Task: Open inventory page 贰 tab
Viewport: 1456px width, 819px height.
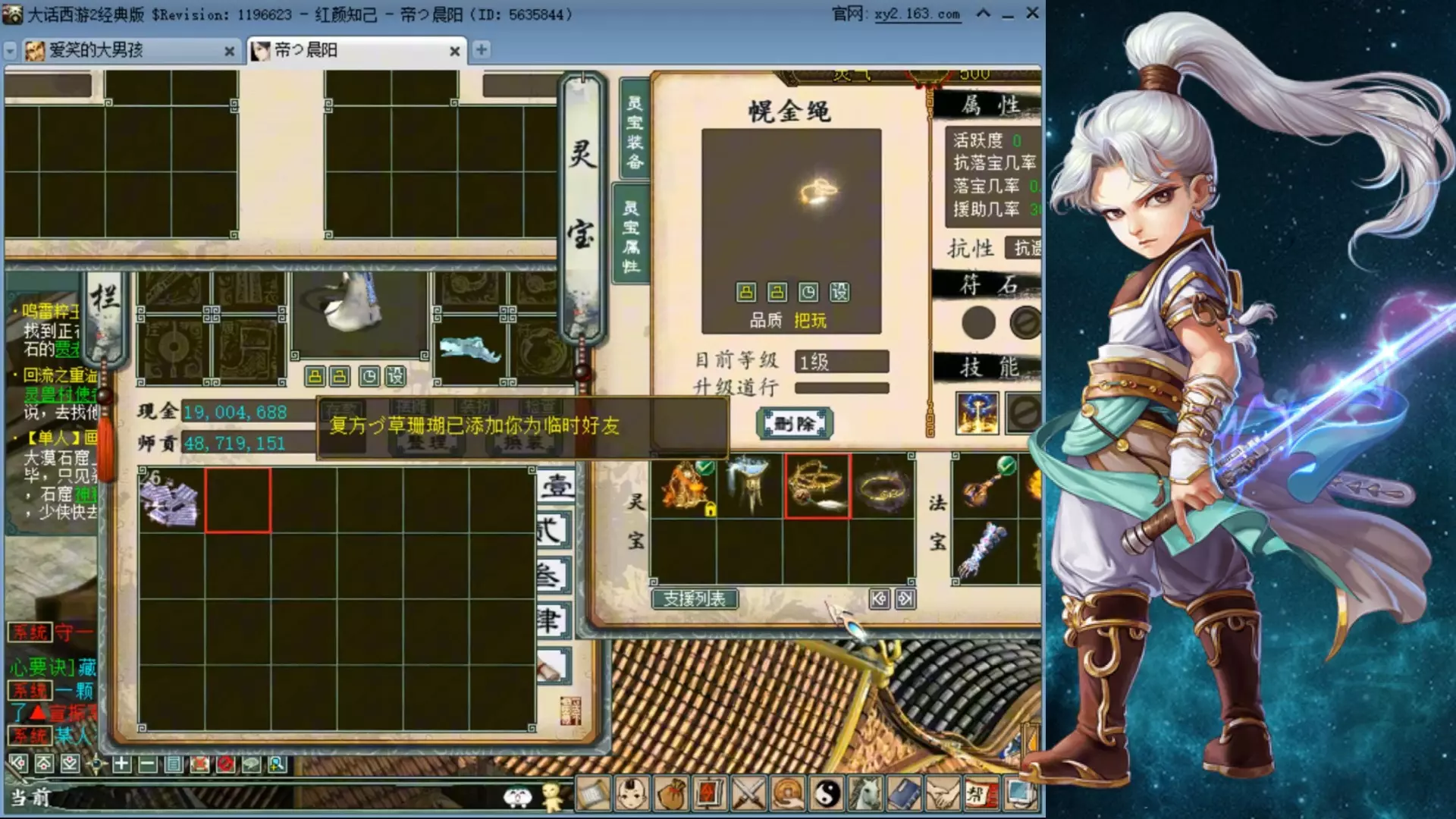Action: [x=553, y=531]
